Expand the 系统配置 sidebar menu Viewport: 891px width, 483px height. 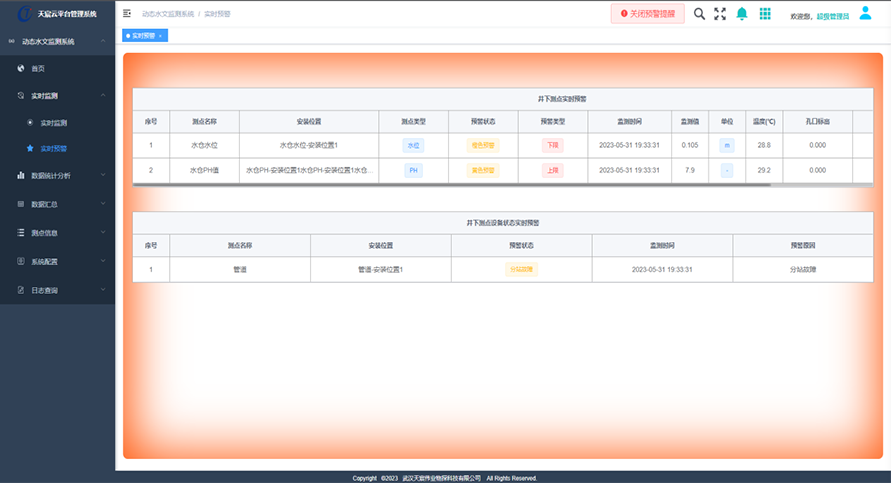57,262
